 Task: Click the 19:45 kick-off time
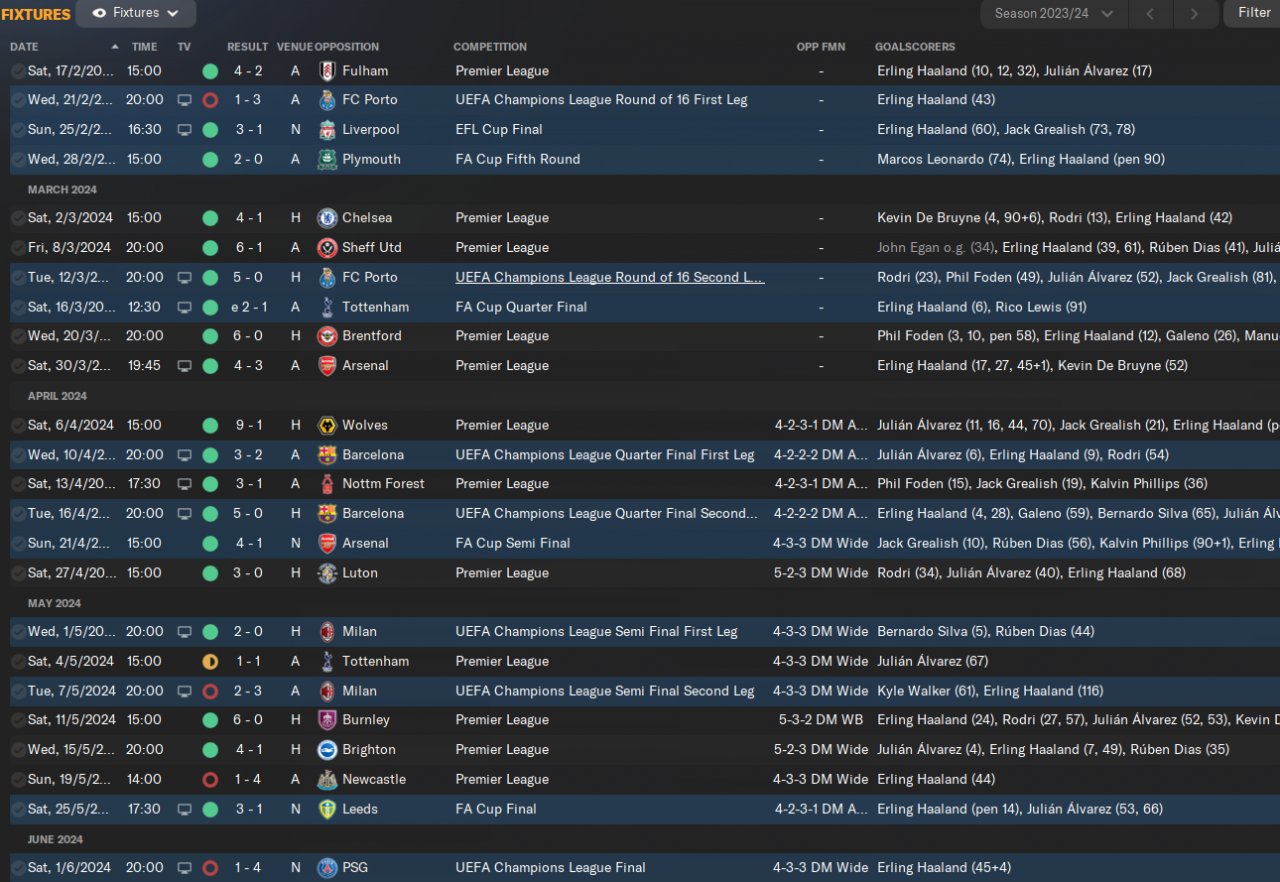pyautogui.click(x=144, y=366)
